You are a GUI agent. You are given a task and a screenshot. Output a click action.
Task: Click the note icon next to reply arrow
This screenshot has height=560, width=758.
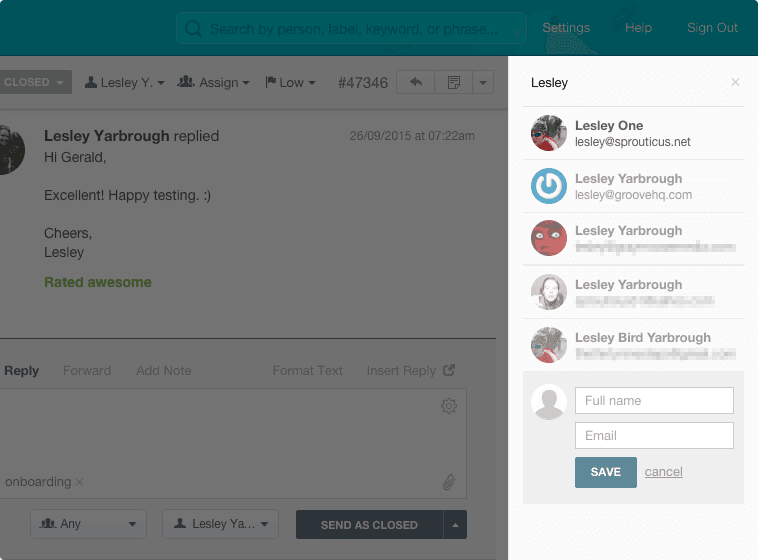(453, 82)
